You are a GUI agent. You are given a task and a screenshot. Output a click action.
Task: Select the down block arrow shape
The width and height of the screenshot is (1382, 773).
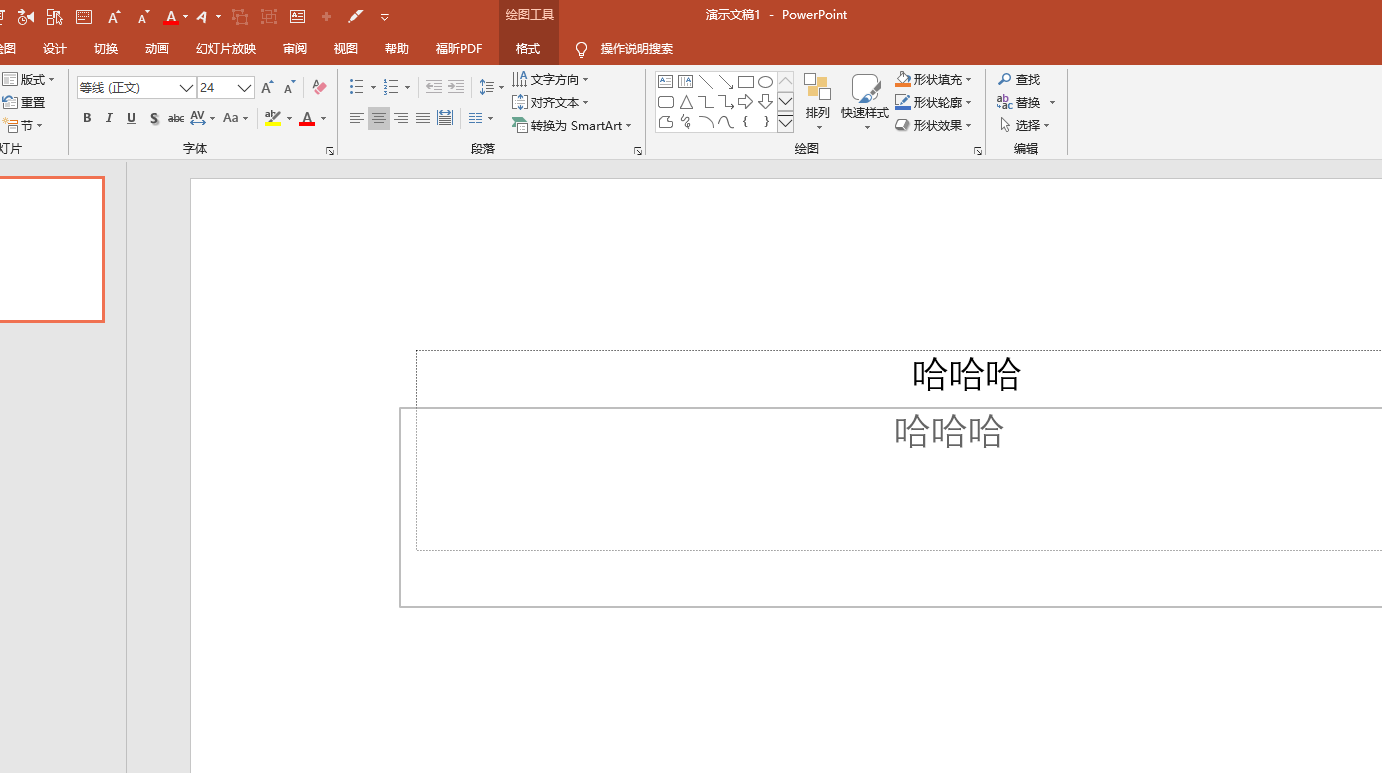765,102
